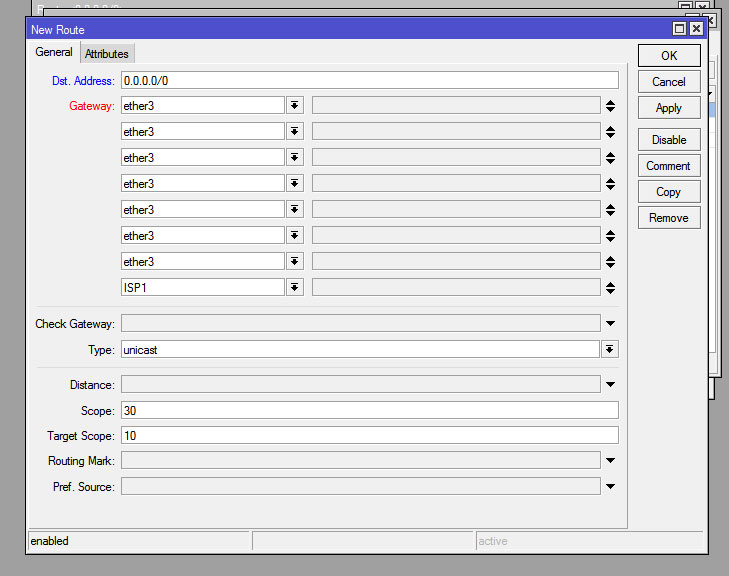Add a Comment to the route
This screenshot has width=729, height=576.
point(668,166)
